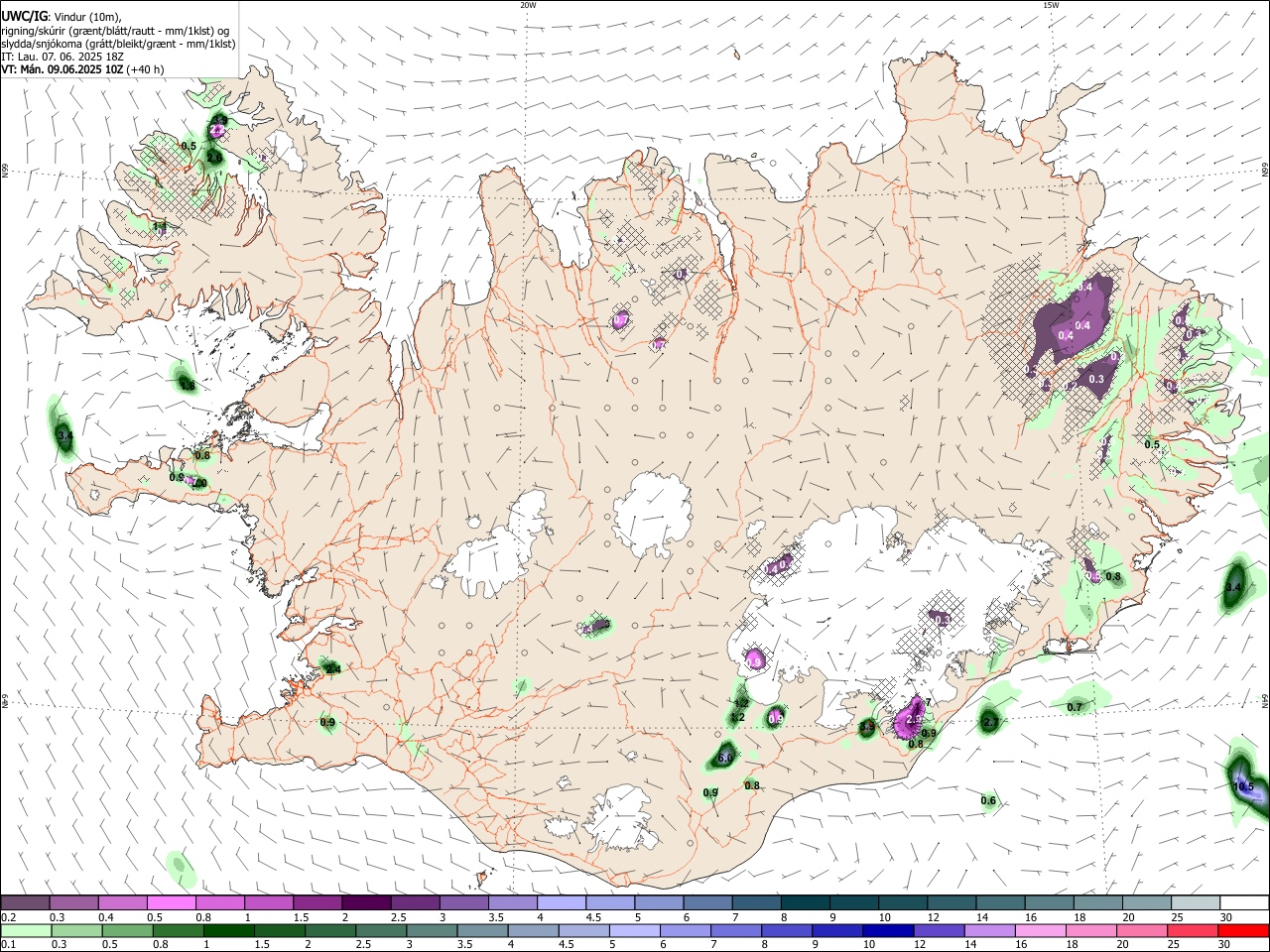Select top-row swatch between 1 and 1.5
Screen dimensions: 1270x952
(268, 902)
